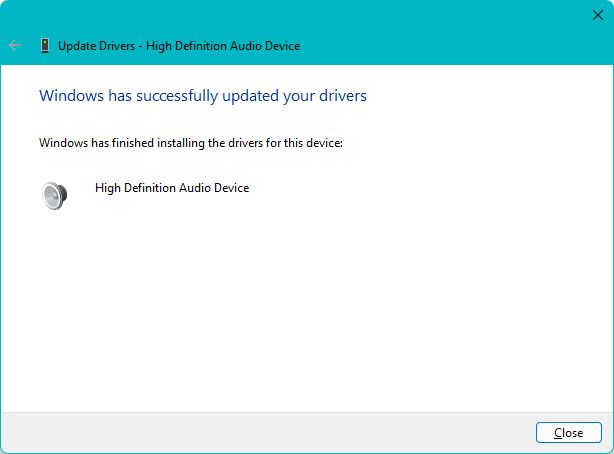Click the back arrow in the title bar

coord(14,45)
